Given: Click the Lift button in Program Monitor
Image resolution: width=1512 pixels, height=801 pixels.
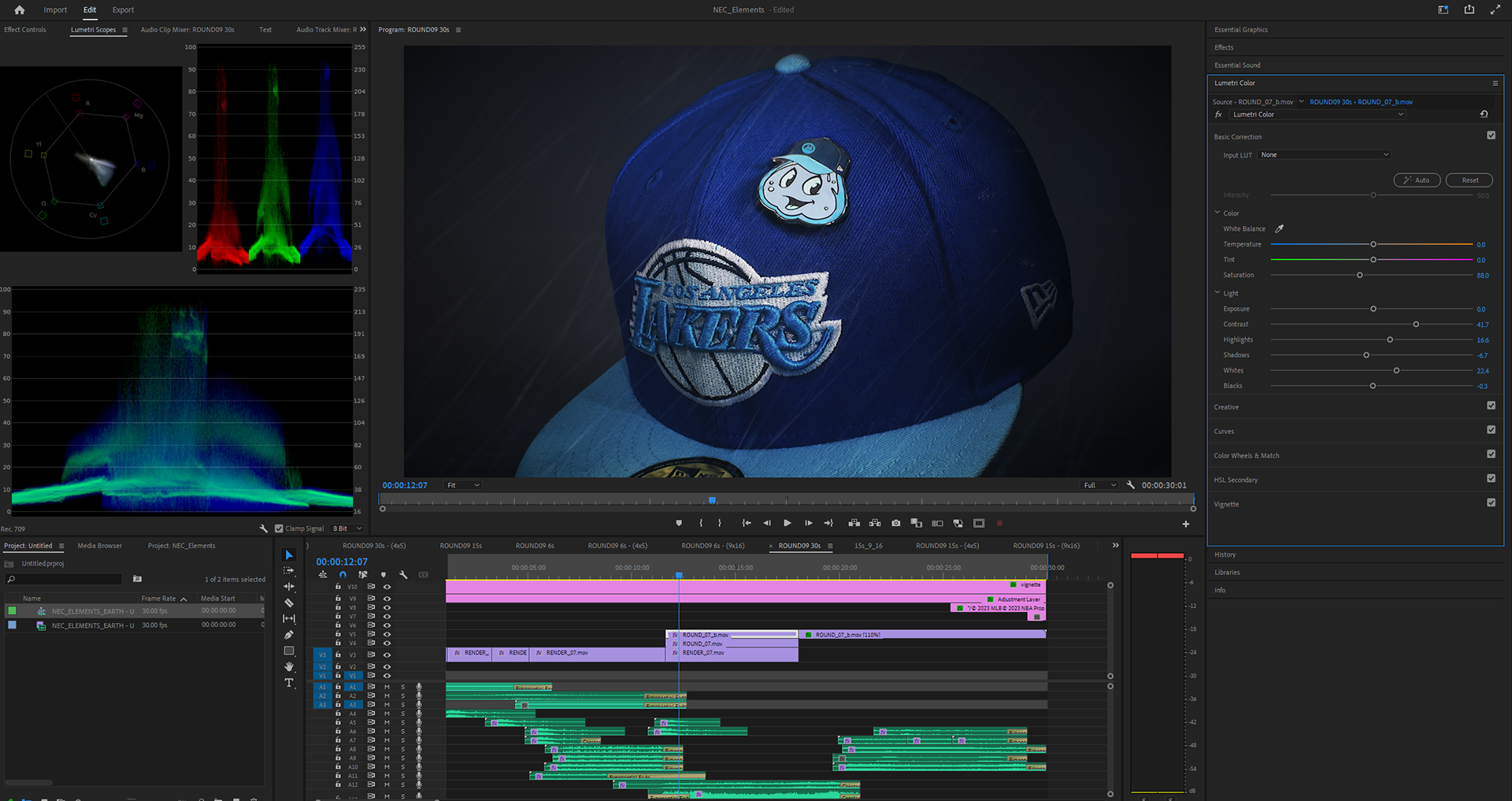Looking at the screenshot, I should (x=854, y=523).
